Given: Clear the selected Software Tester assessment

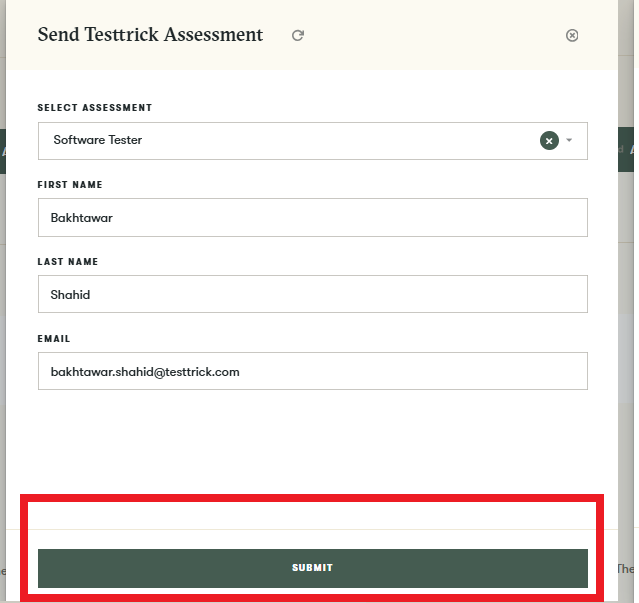Looking at the screenshot, I should (x=549, y=141).
